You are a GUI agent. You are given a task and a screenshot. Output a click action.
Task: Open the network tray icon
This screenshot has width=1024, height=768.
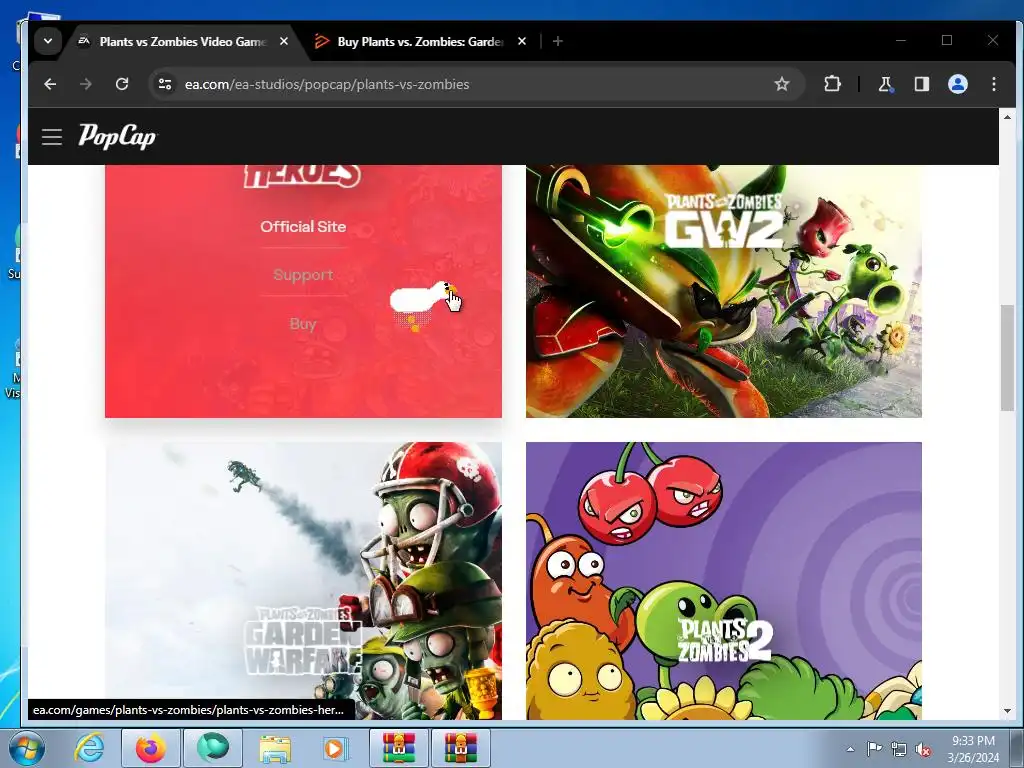pos(899,749)
